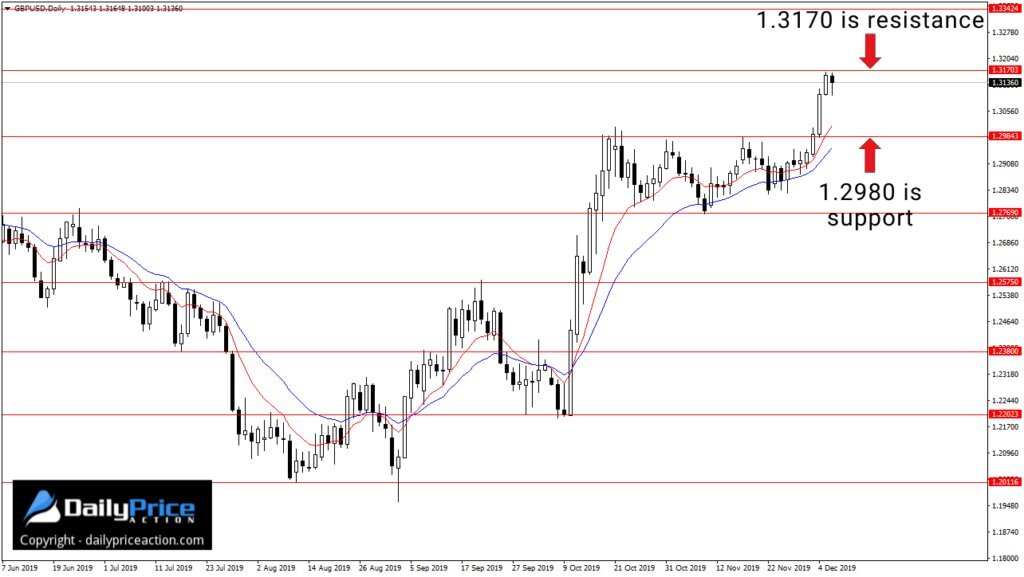
Task: Click the 1.22023 red price label
Action: point(1005,414)
